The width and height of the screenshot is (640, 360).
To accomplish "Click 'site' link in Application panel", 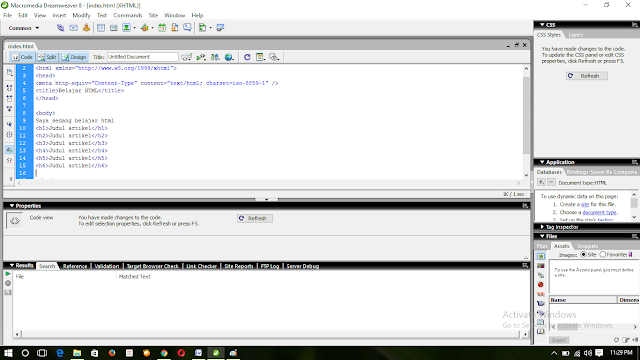I will [585, 204].
